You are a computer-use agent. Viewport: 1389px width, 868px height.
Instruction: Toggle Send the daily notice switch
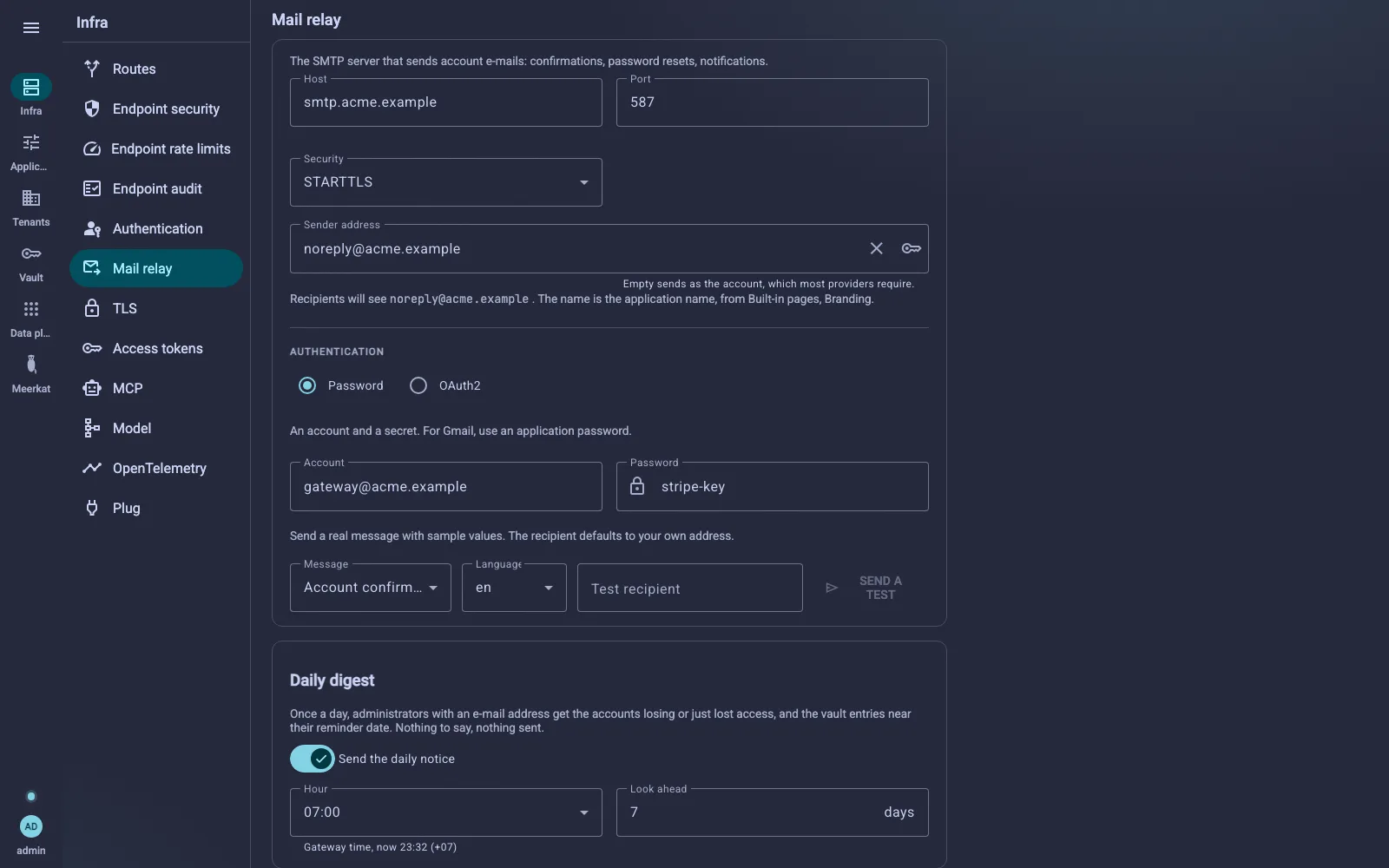(x=312, y=759)
